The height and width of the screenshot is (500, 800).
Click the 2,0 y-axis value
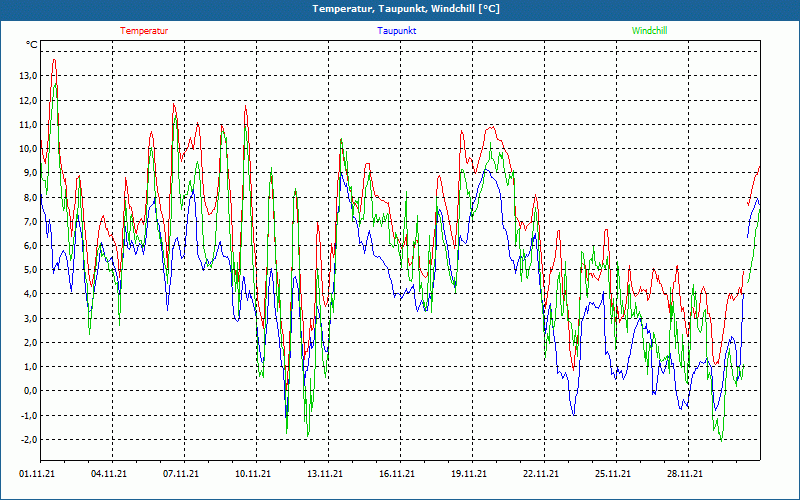pyautogui.click(x=30, y=342)
